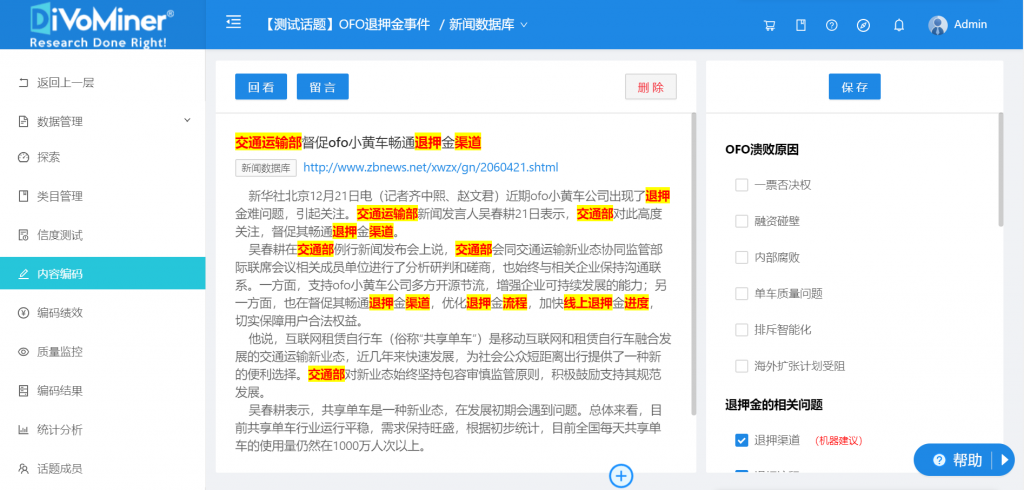Click the 新闻数据库 source tag
The height and width of the screenshot is (490, 1024).
(266, 168)
